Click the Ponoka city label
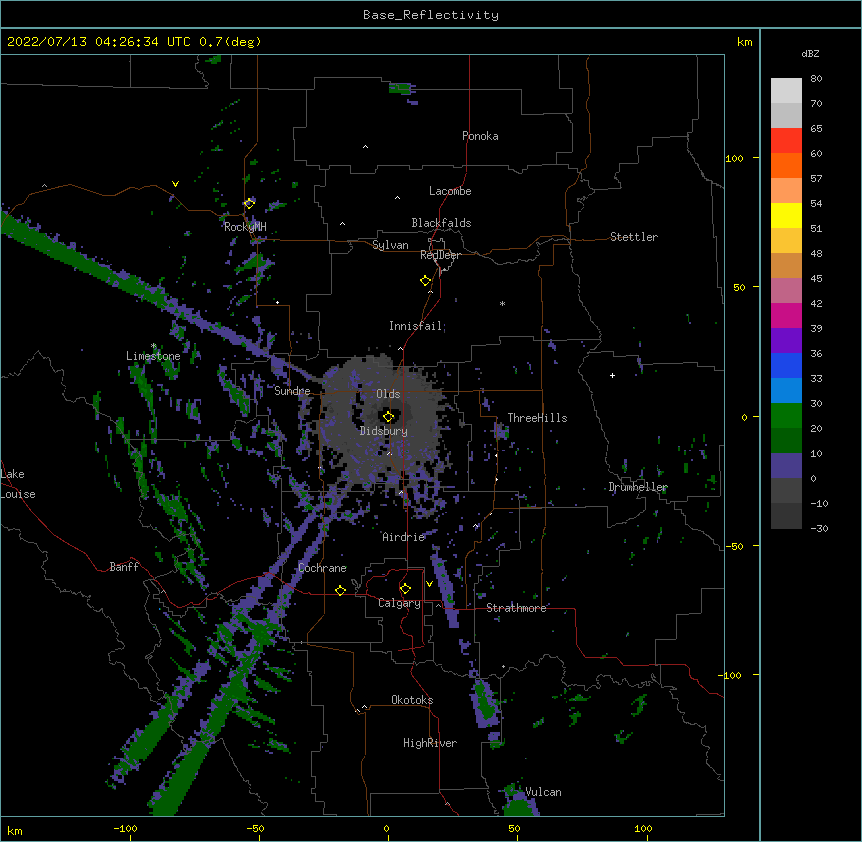 click(480, 136)
